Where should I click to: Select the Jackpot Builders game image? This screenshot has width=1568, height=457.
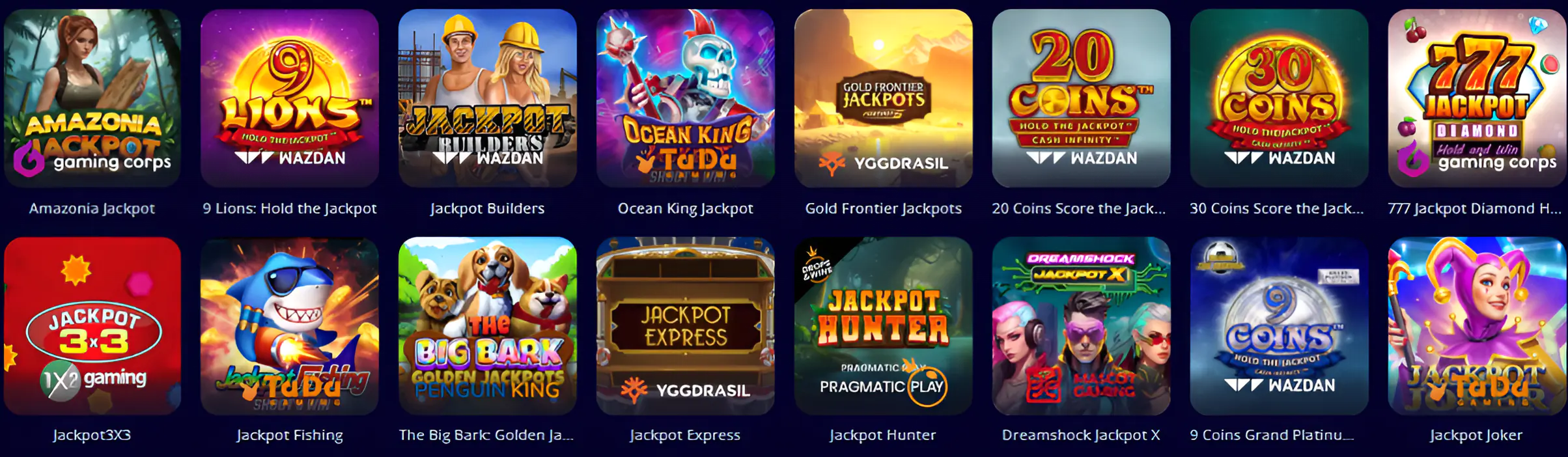click(x=488, y=98)
